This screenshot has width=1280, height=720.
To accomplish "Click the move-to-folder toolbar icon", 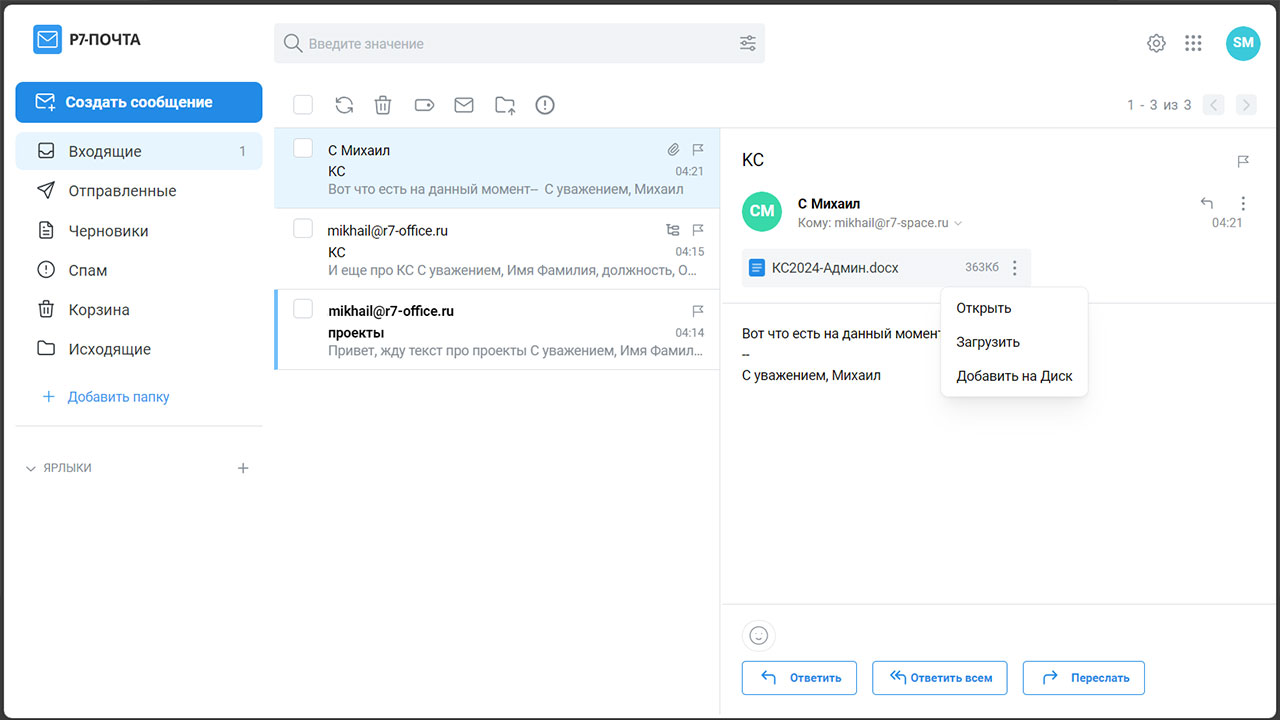I will [505, 105].
